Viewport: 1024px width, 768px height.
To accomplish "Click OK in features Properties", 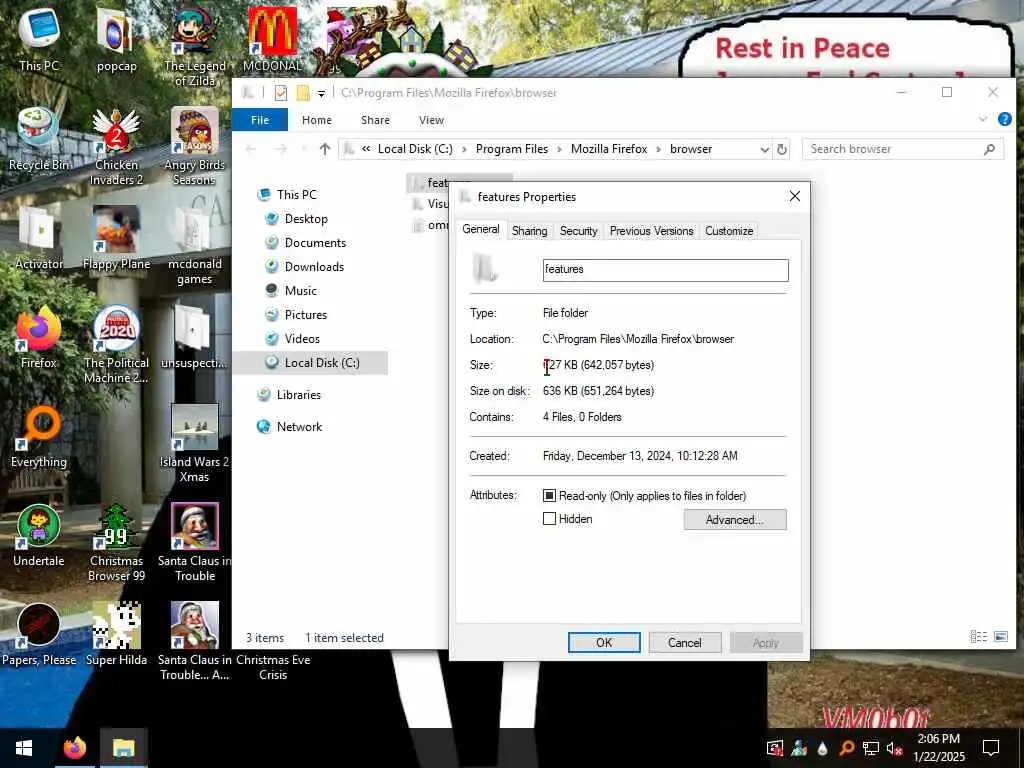I will click(x=604, y=643).
